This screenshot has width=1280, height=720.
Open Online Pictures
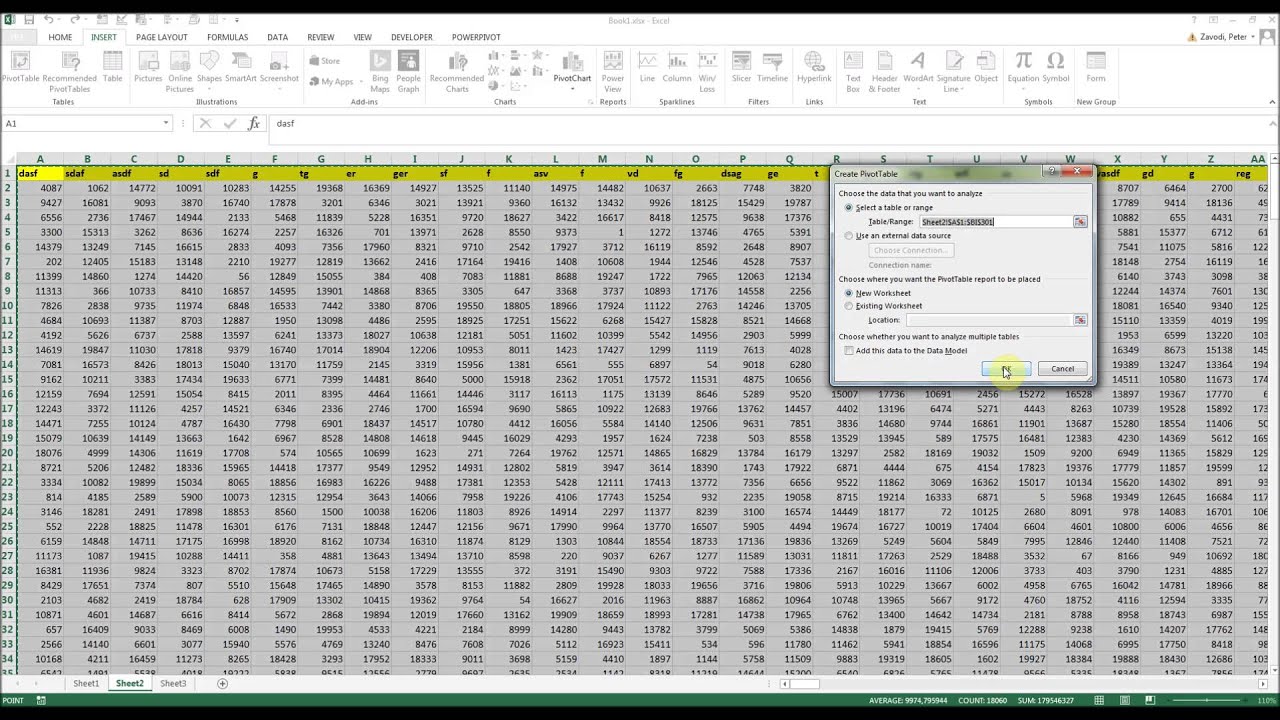[x=180, y=70]
